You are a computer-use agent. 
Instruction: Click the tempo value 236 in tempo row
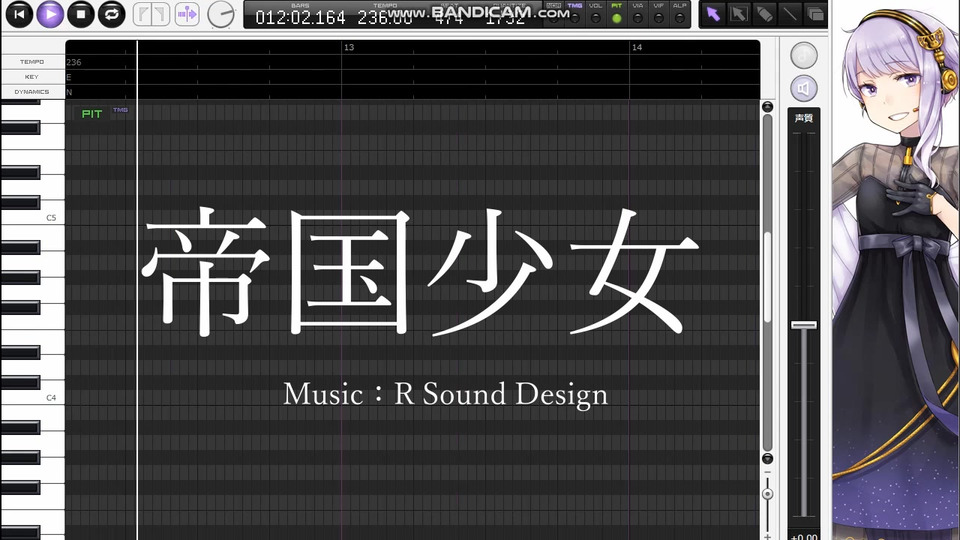point(73,62)
